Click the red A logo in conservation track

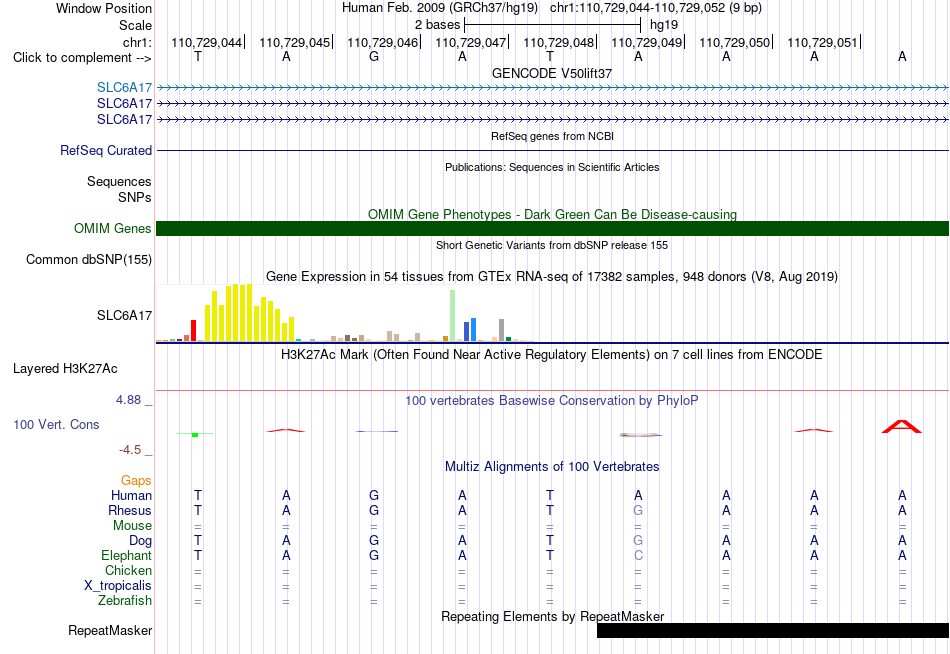coord(902,427)
